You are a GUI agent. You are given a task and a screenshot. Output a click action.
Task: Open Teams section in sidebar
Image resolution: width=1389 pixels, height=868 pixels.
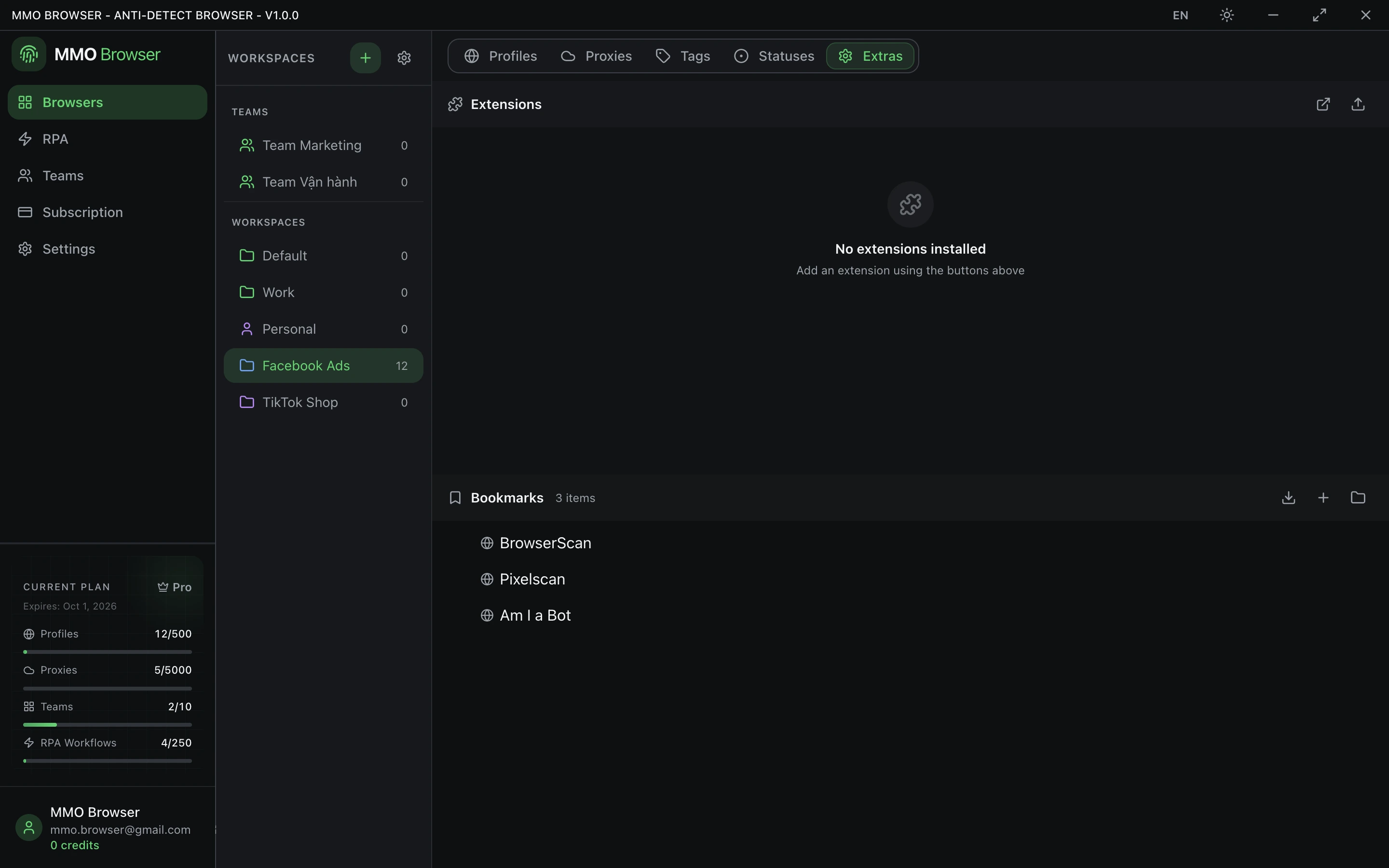click(108, 176)
